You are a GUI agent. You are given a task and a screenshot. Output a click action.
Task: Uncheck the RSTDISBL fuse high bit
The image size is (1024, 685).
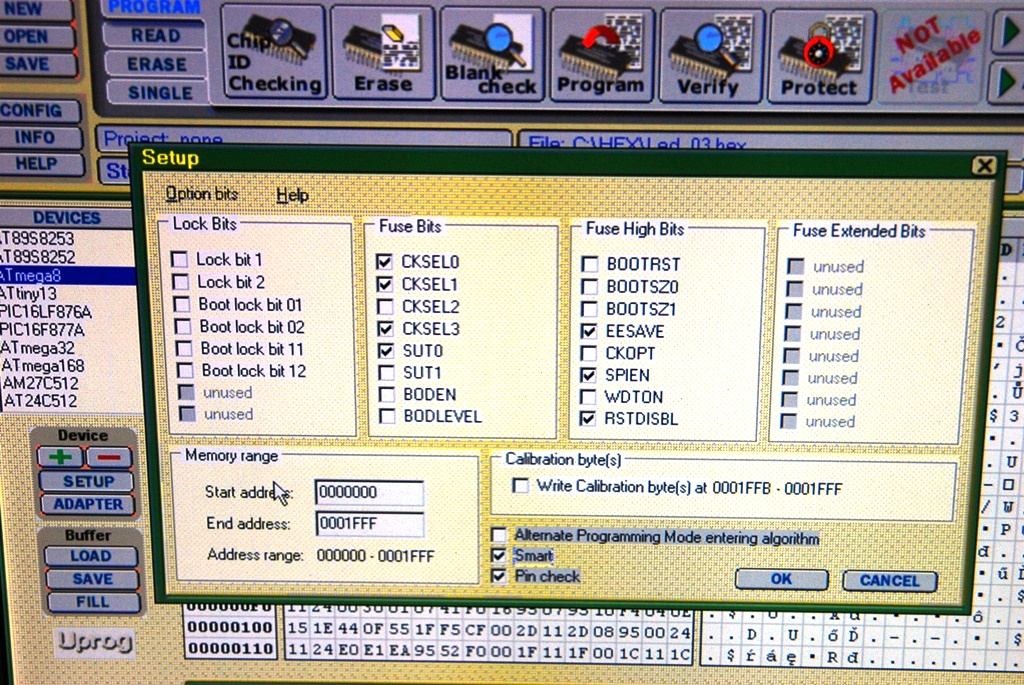tap(589, 419)
